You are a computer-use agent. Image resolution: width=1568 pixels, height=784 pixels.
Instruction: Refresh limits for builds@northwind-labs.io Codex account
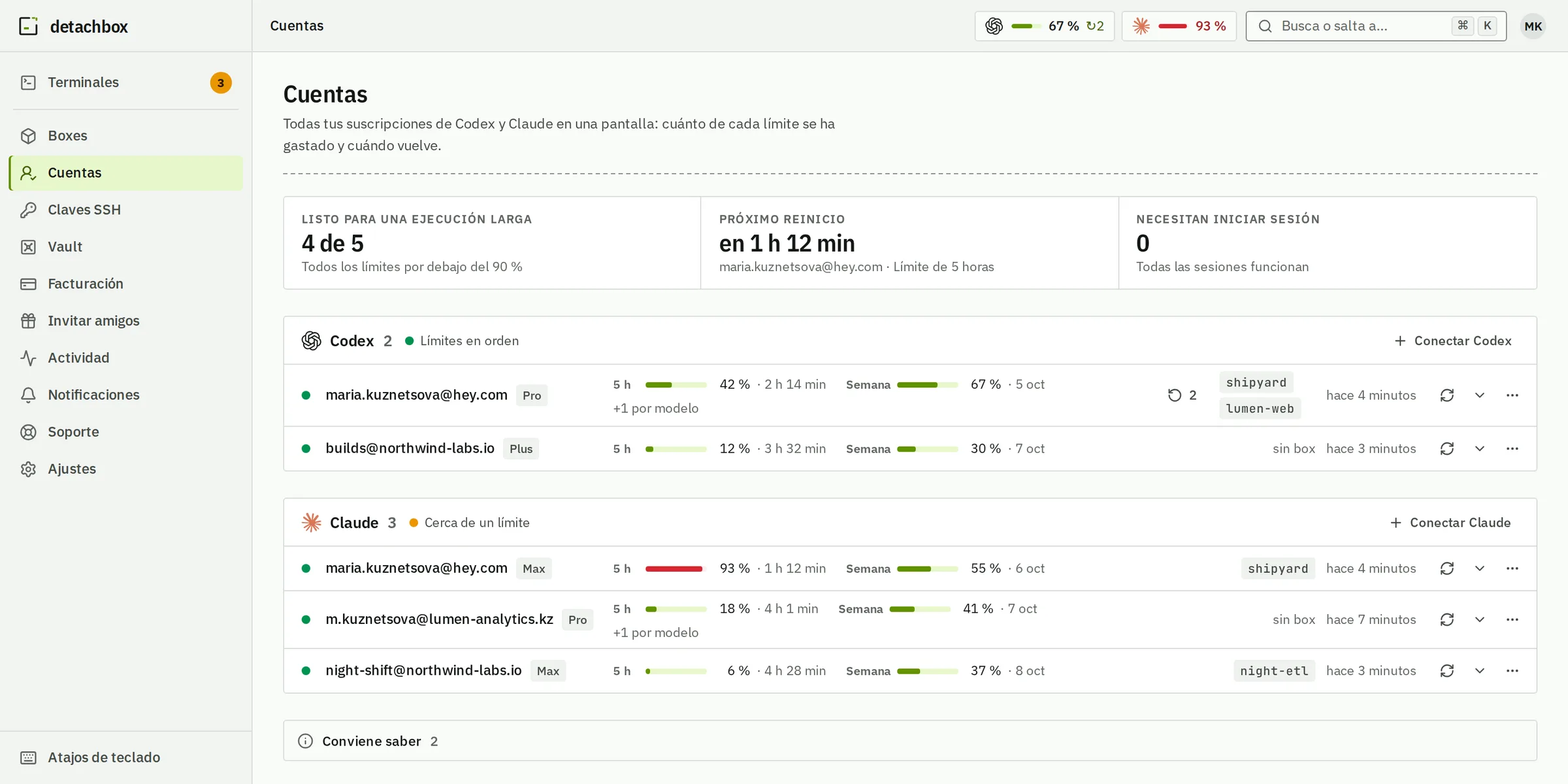point(1446,449)
